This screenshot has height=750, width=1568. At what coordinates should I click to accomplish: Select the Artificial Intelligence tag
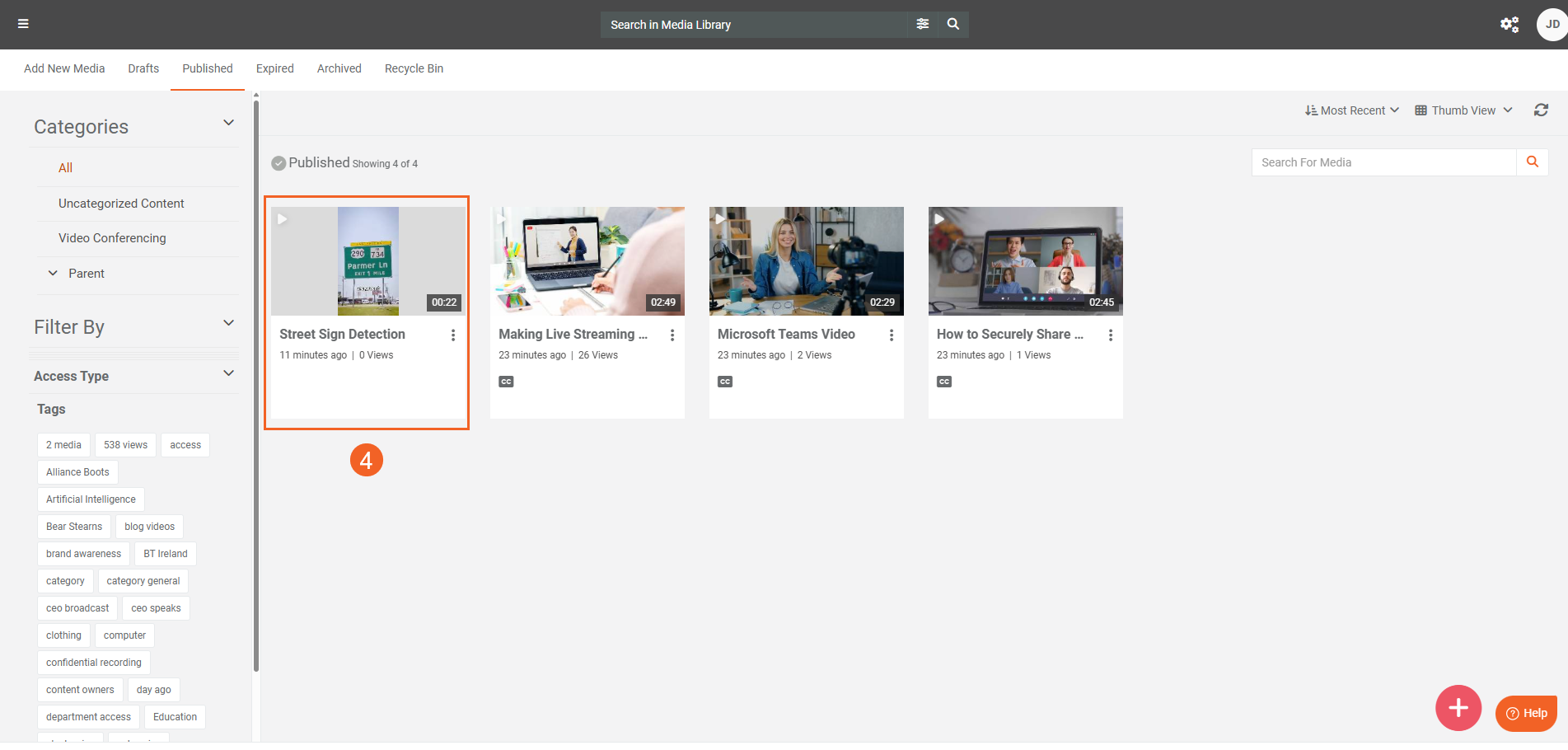91,499
